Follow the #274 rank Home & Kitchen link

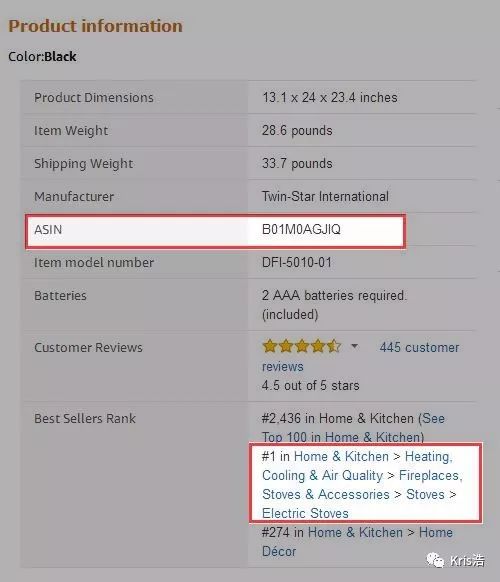point(355,532)
